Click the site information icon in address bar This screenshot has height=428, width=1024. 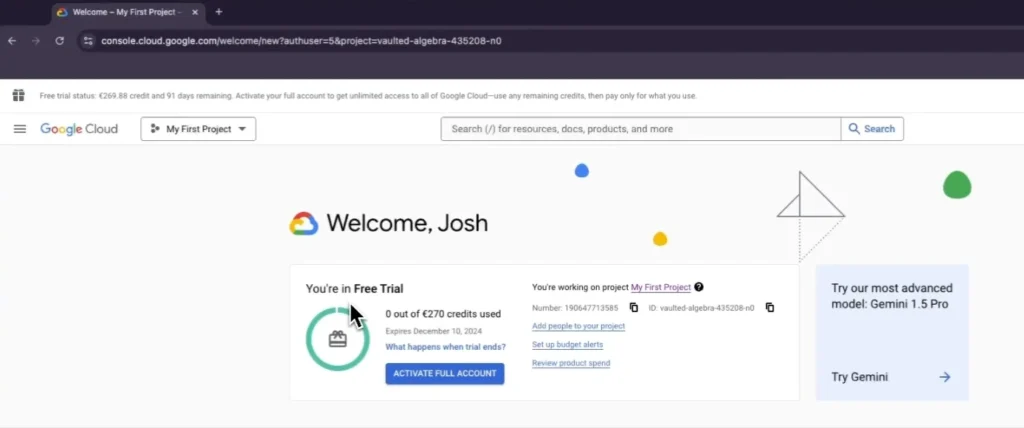tap(88, 41)
